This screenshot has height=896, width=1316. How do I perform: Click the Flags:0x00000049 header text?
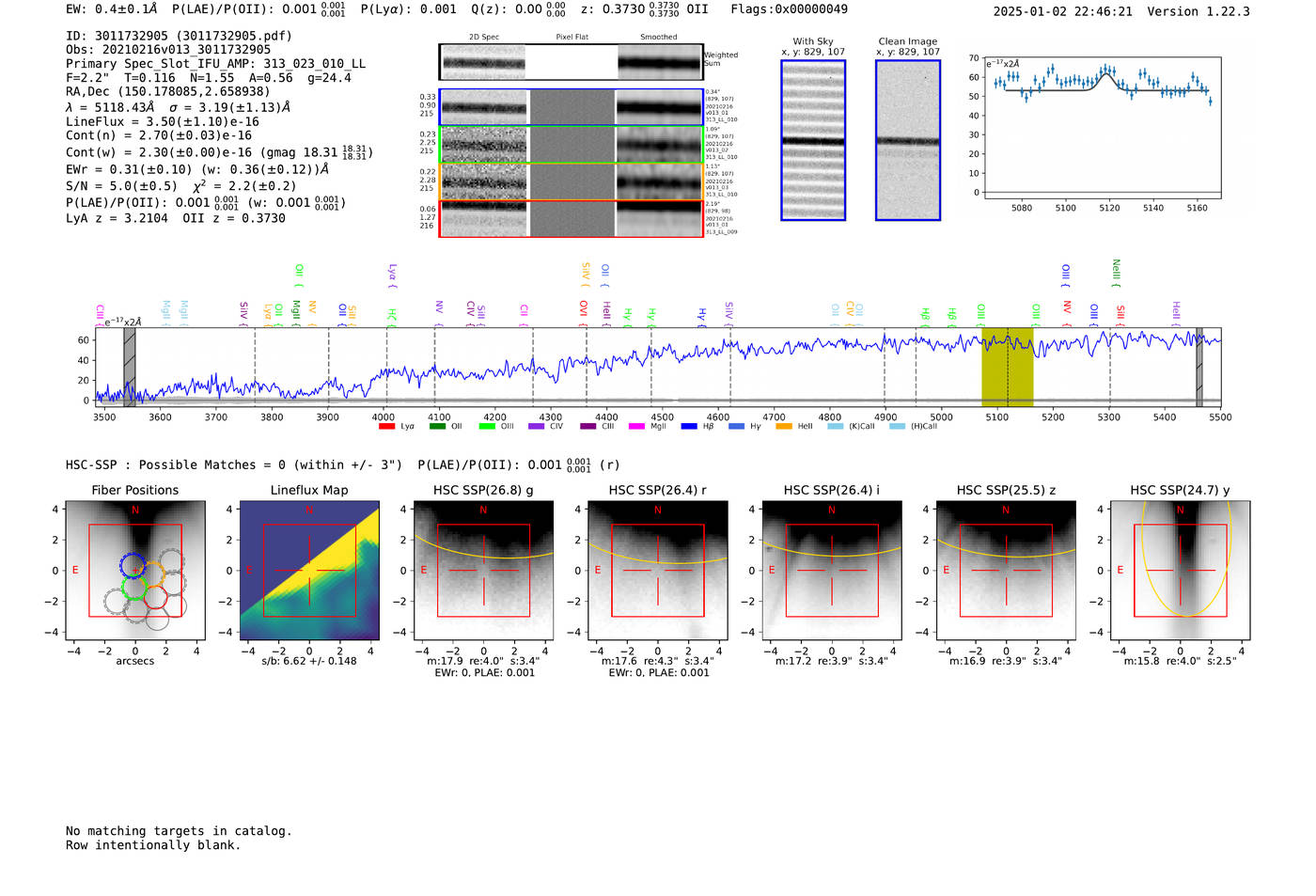789,9
